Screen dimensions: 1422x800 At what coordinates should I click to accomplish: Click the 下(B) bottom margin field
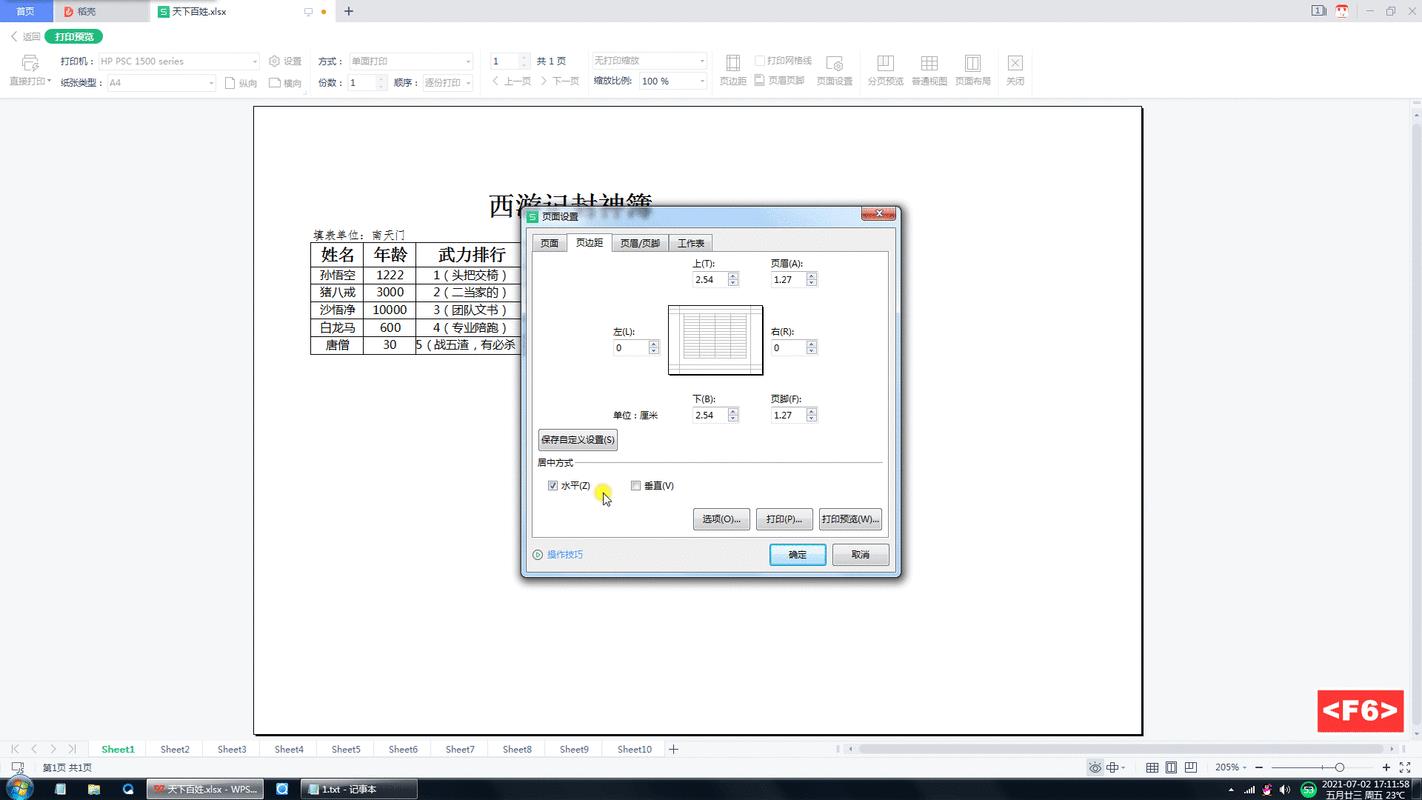(x=710, y=415)
